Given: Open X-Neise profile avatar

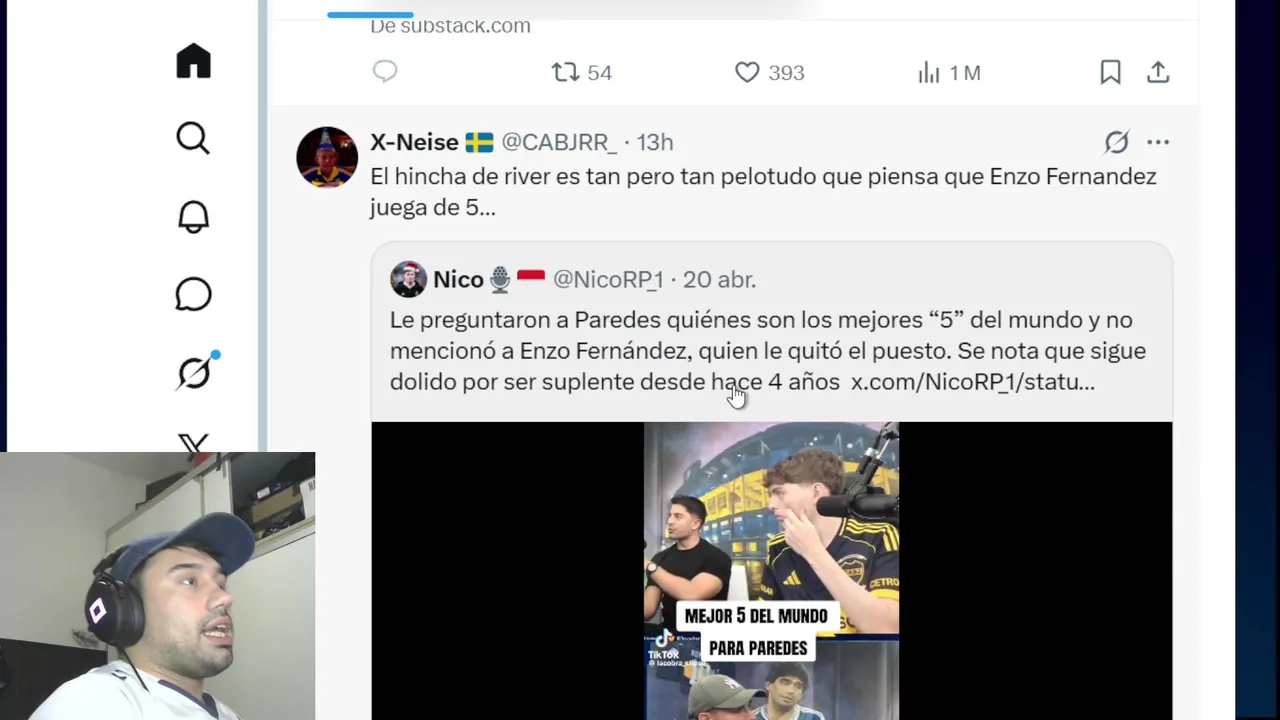Looking at the screenshot, I should 327,157.
